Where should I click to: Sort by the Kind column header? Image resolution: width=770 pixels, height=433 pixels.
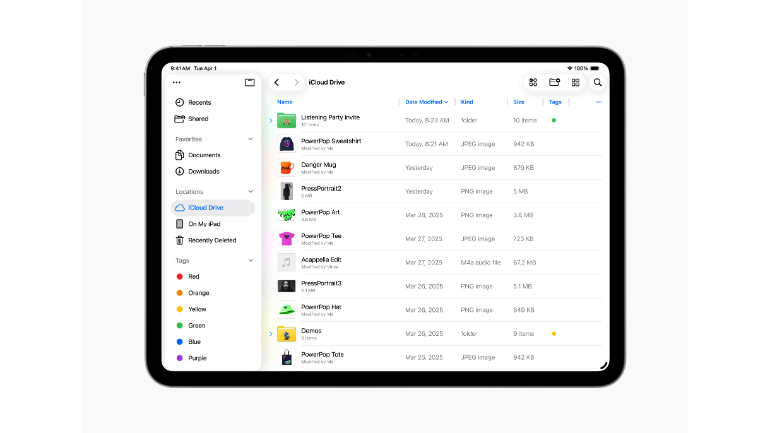(x=467, y=102)
